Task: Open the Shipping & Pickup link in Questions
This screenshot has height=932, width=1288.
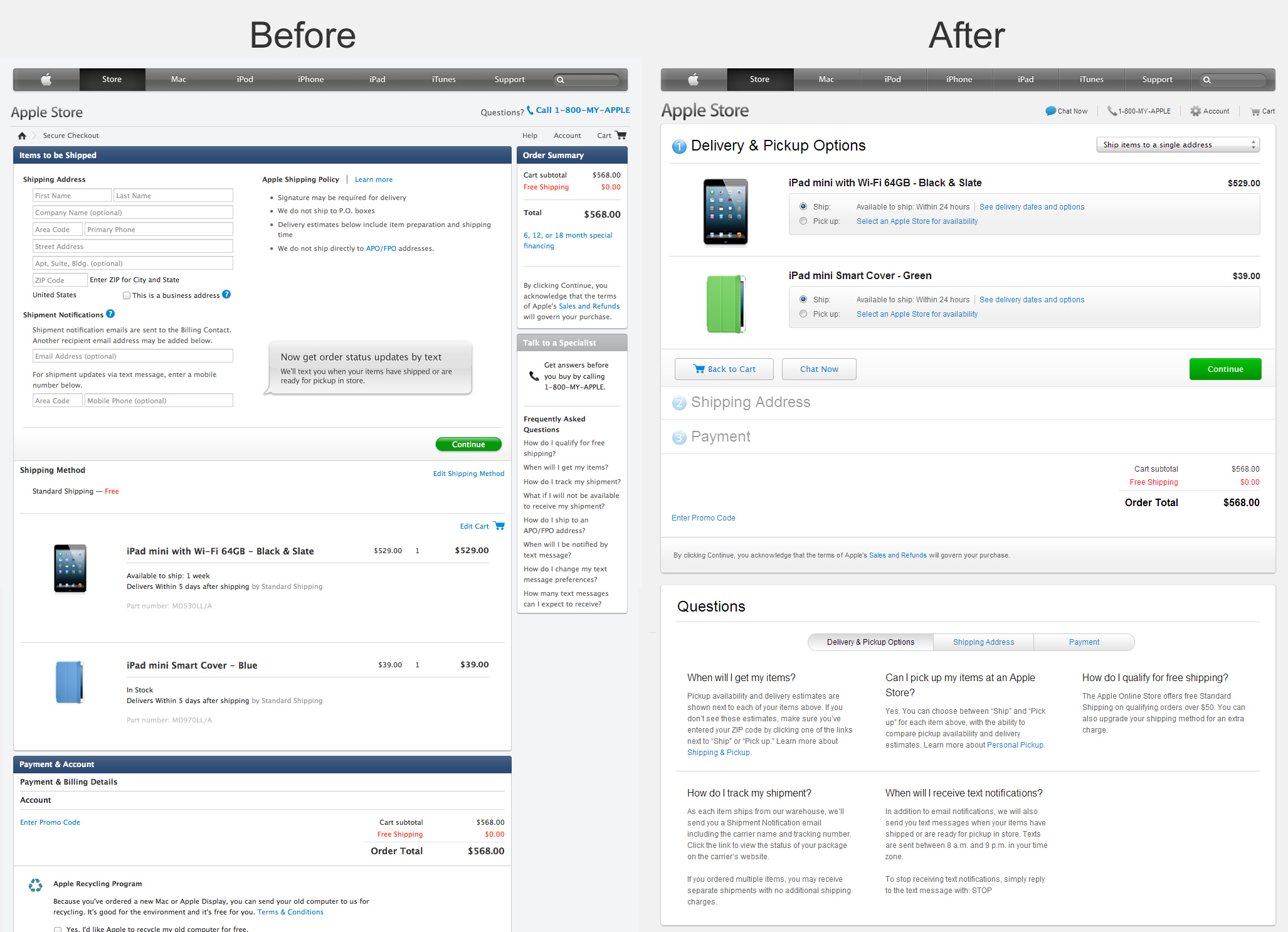Action: [719, 752]
